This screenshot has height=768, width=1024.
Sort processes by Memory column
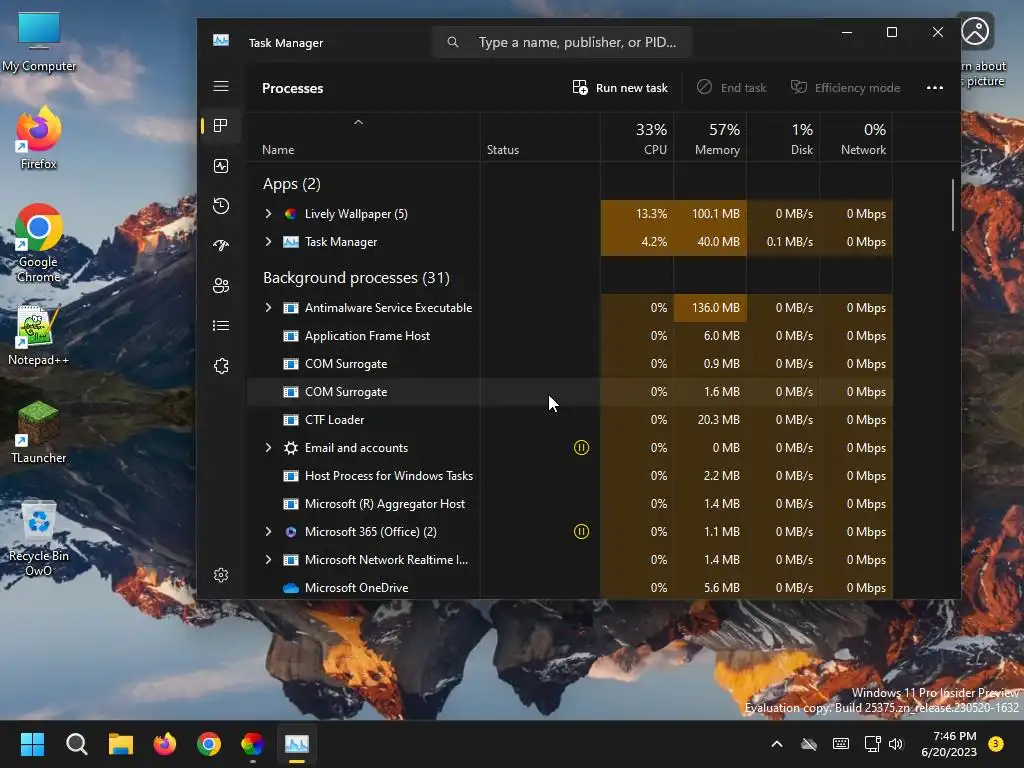tap(710, 138)
